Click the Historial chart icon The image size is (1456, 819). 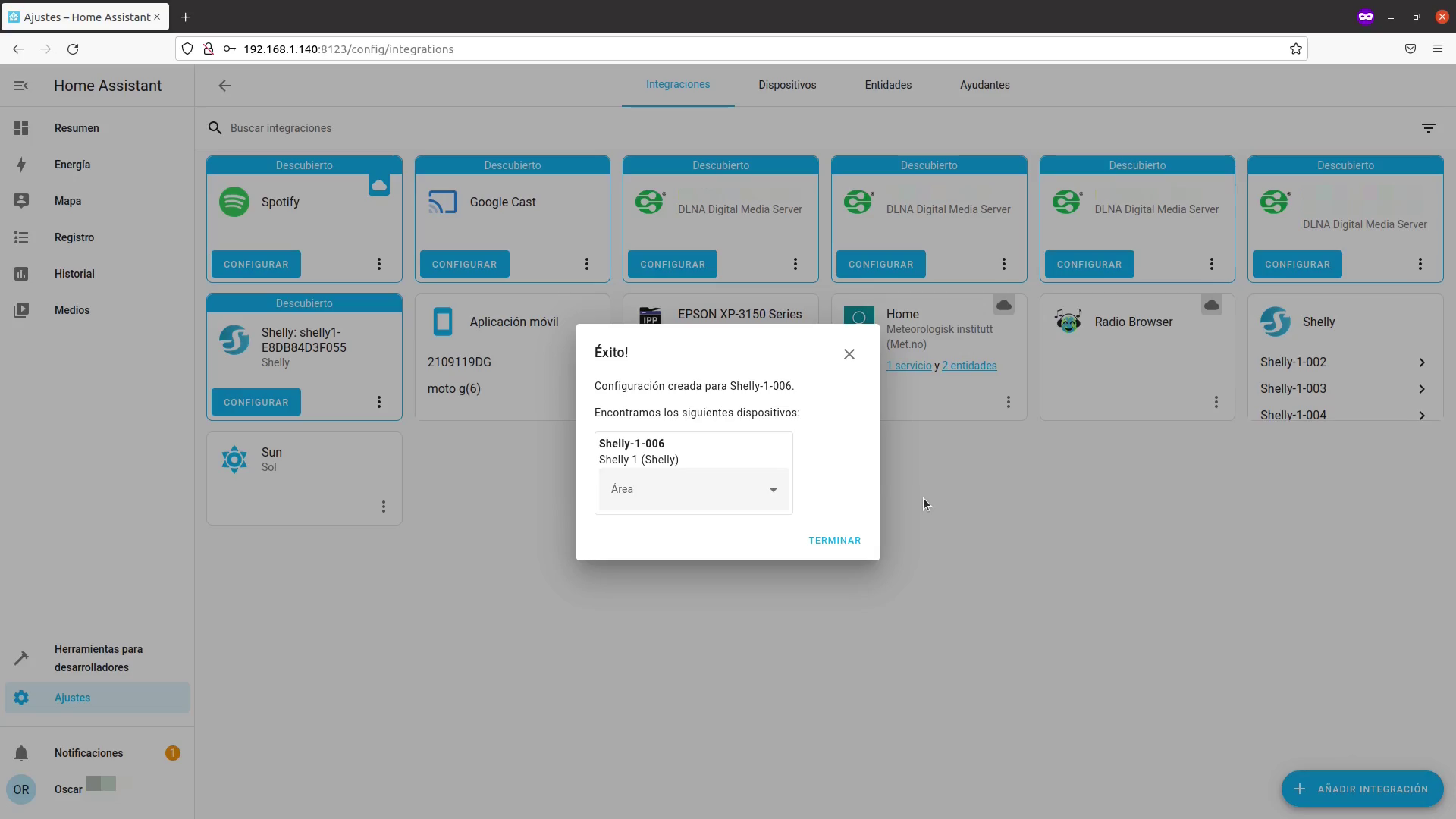pos(21,274)
